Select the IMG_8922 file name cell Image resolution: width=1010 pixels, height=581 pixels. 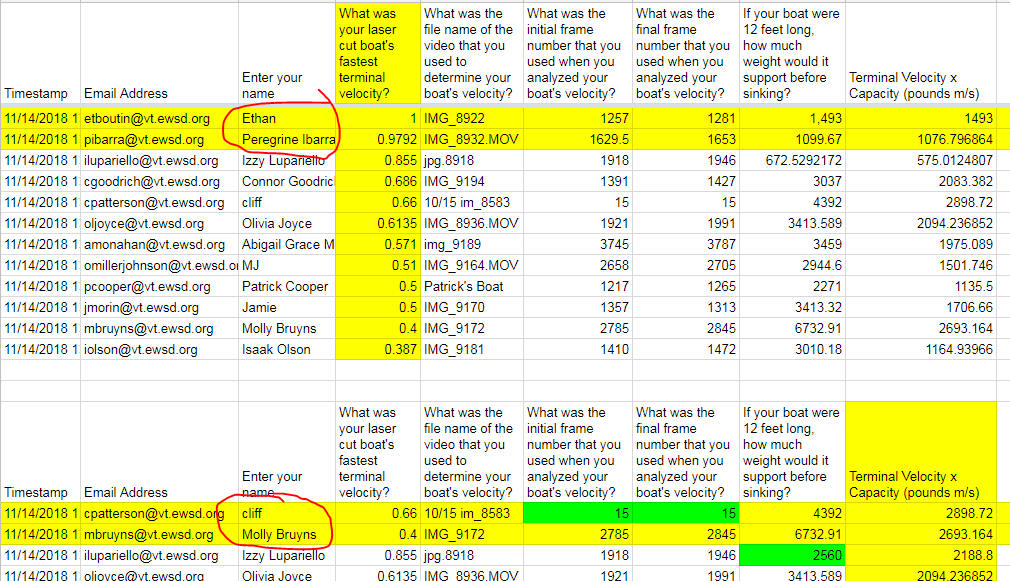[470, 118]
